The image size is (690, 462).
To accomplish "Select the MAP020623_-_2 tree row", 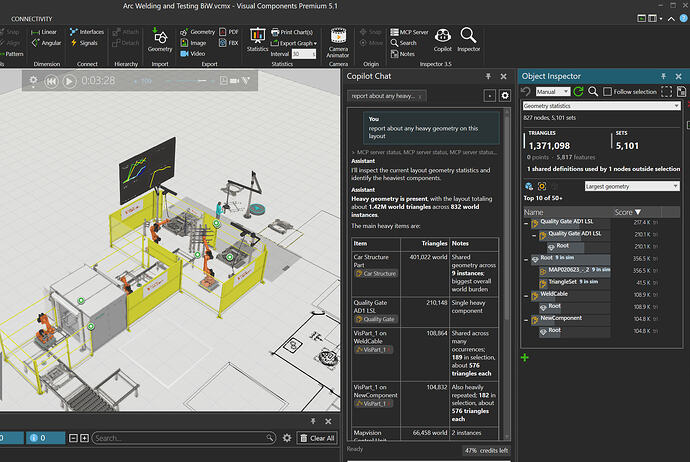I will 574,270.
